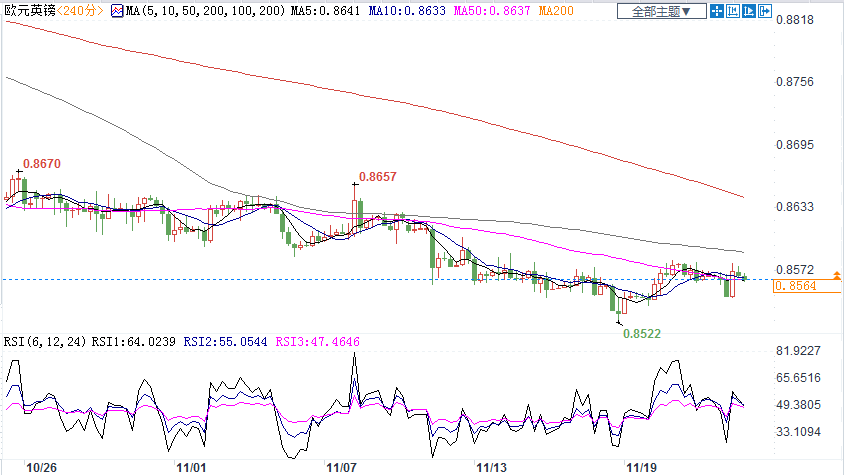Select the 欧元英镑 chart title
This screenshot has width=844, height=475.
(x=30, y=12)
